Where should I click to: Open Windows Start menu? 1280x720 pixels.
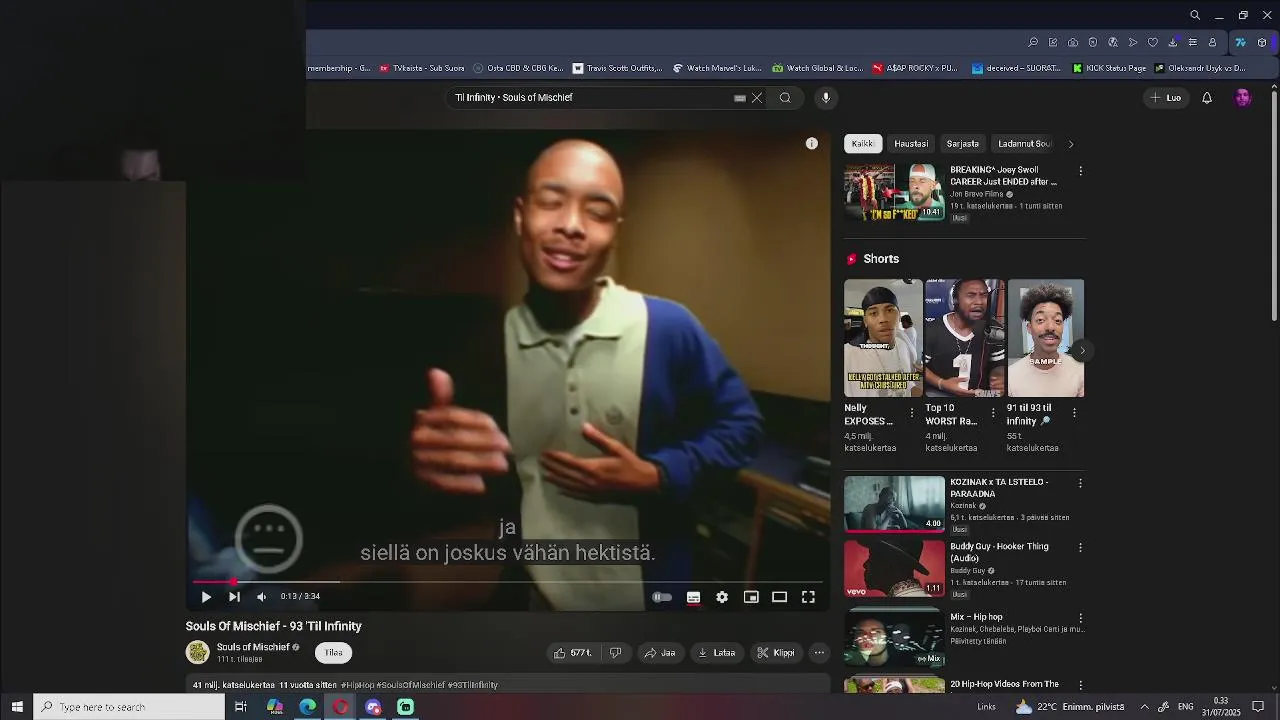[x=17, y=707]
